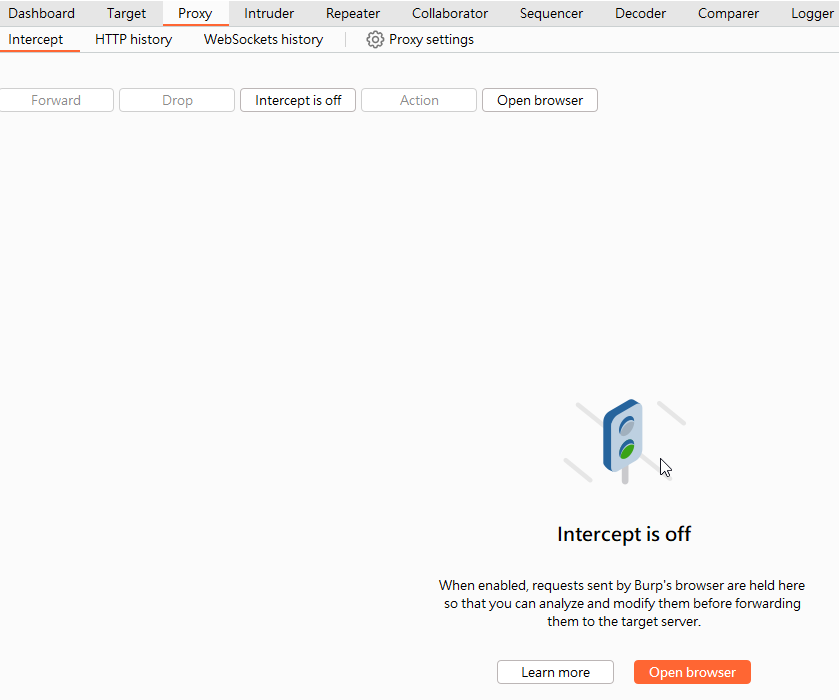Viewport: 839px width, 700px height.
Task: Click the toolbar Open browser button
Action: tap(540, 100)
